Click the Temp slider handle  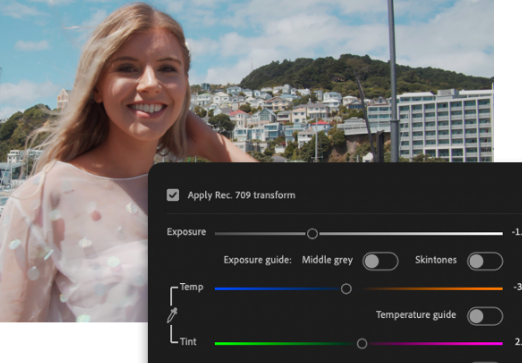[x=346, y=289]
